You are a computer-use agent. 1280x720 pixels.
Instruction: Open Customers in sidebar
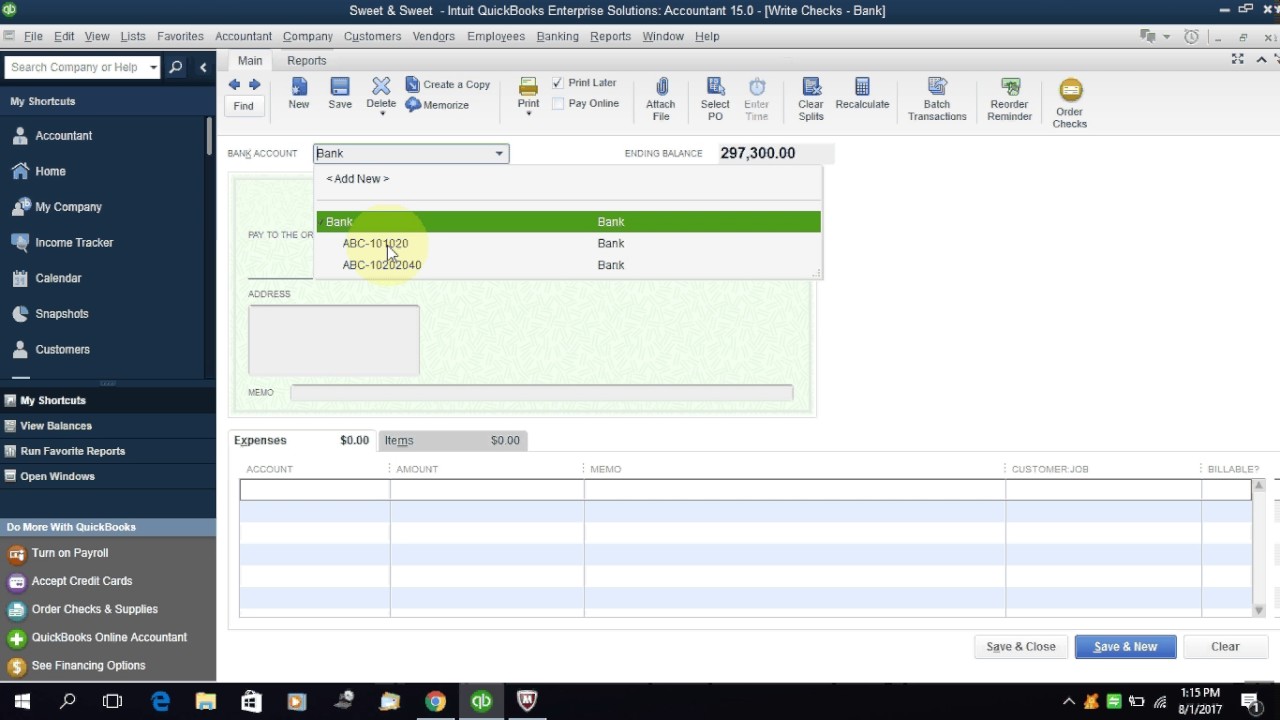[62, 350]
